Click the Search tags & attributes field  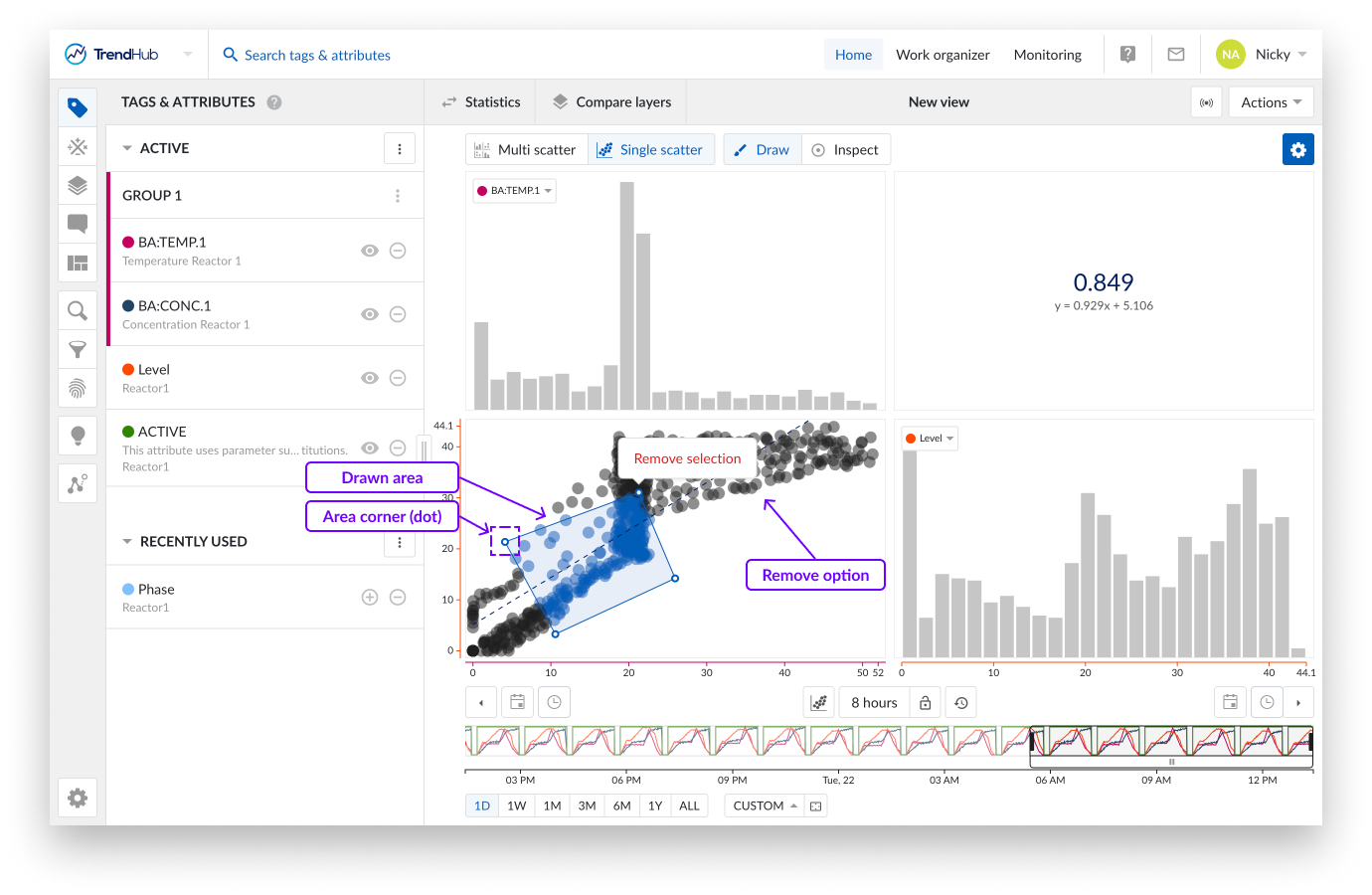tap(317, 56)
